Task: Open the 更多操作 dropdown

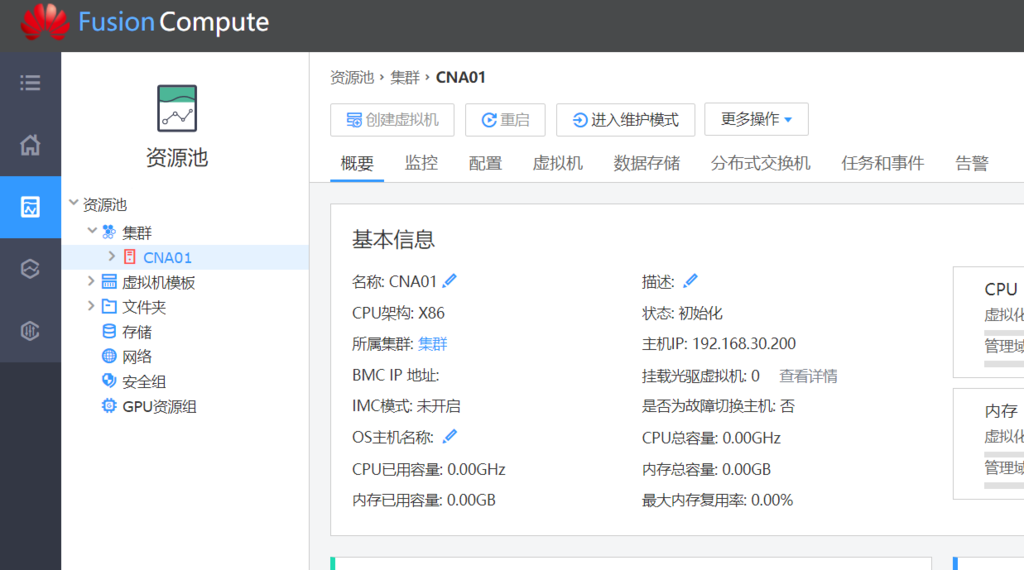Action: click(756, 119)
